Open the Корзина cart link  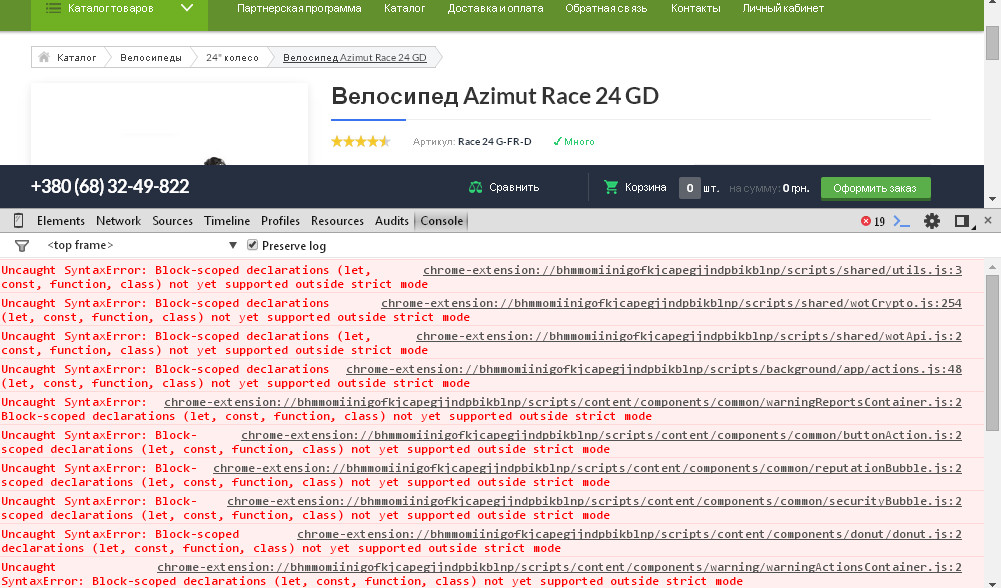(x=645, y=187)
